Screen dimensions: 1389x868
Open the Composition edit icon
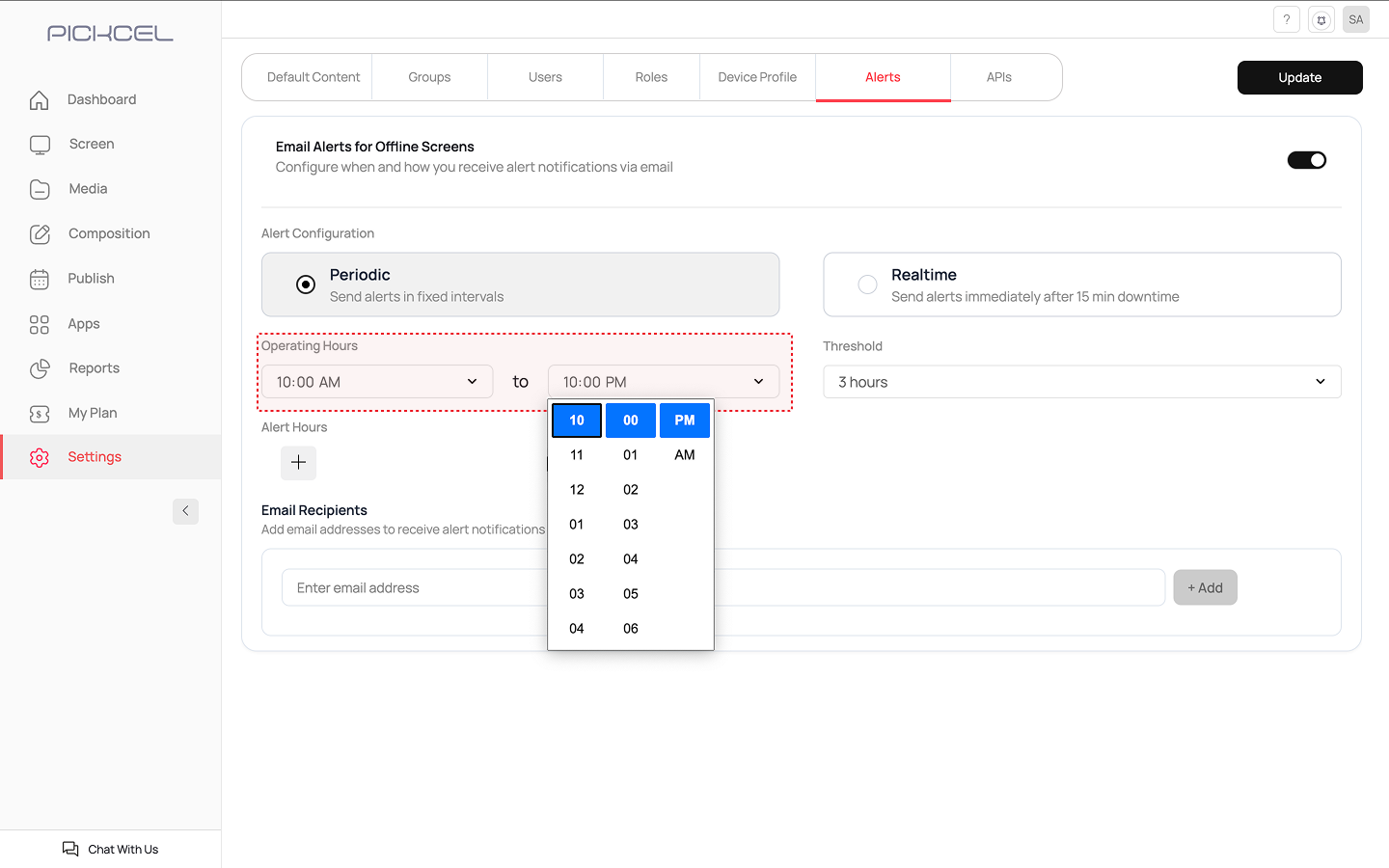(40, 234)
